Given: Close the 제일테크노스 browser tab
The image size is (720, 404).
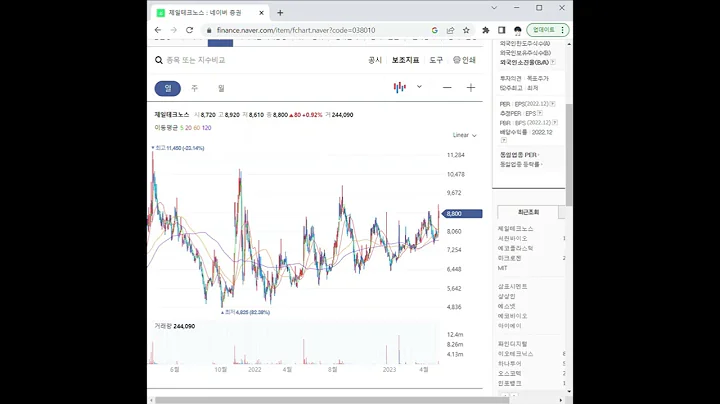Looking at the screenshot, I should tap(261, 13).
